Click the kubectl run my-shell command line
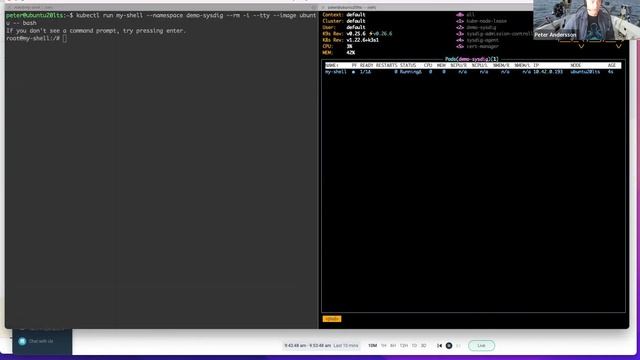 161,19
